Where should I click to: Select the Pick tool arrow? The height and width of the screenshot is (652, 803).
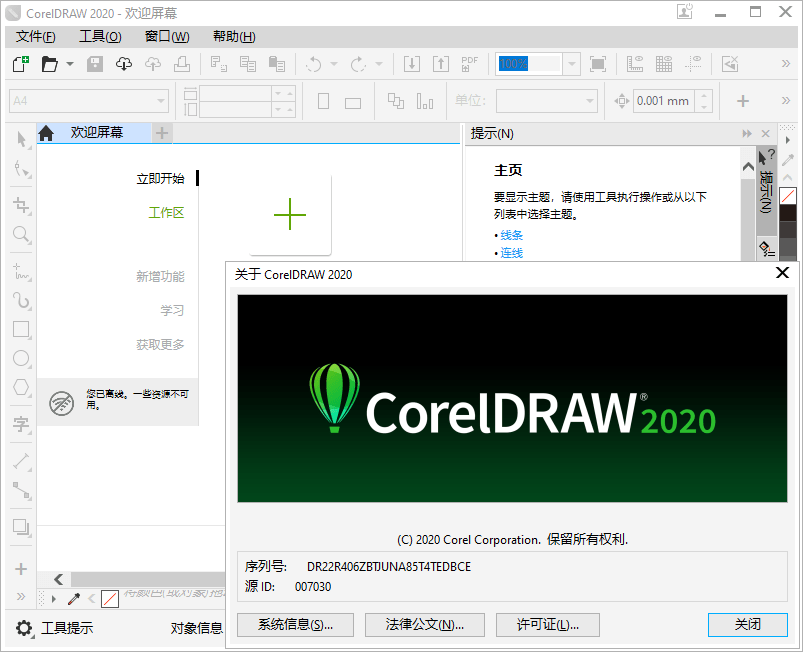[22, 139]
